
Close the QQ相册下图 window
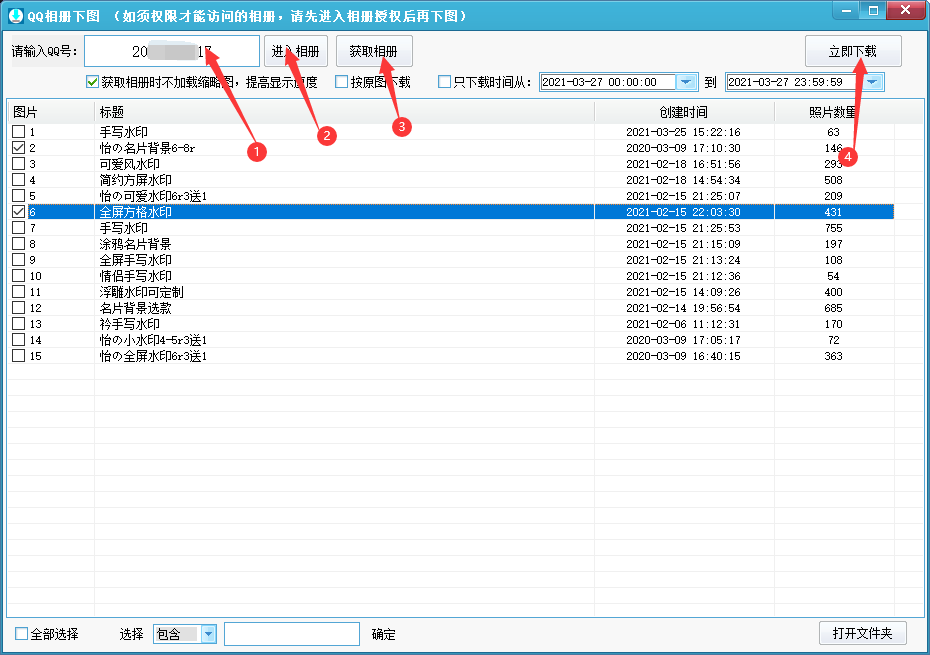tap(905, 11)
